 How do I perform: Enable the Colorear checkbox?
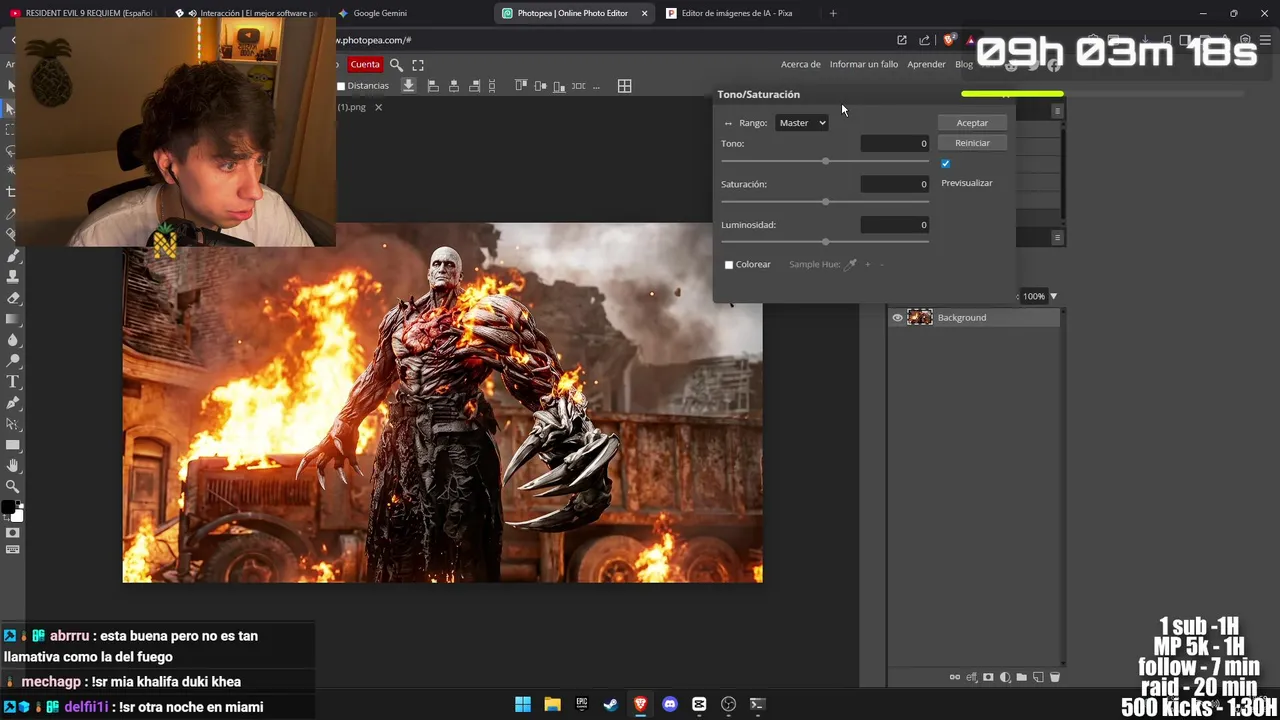tap(729, 265)
